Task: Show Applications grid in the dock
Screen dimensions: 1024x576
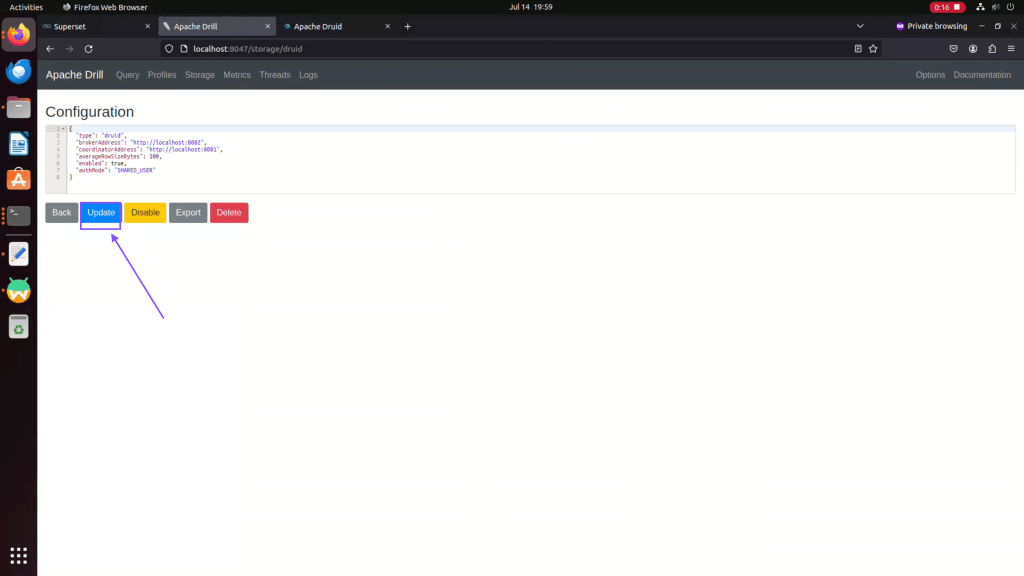Action: [18, 555]
